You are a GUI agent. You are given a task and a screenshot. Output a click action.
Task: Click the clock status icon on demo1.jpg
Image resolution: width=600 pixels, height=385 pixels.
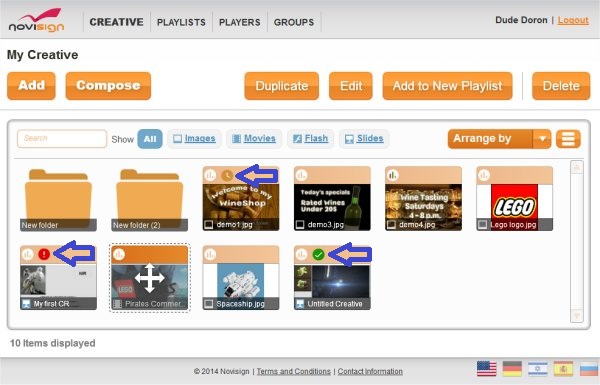227,176
